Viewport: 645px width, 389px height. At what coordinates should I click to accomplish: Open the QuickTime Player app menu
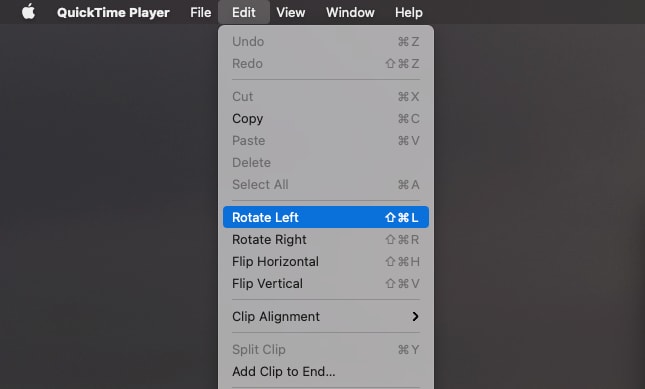point(113,12)
